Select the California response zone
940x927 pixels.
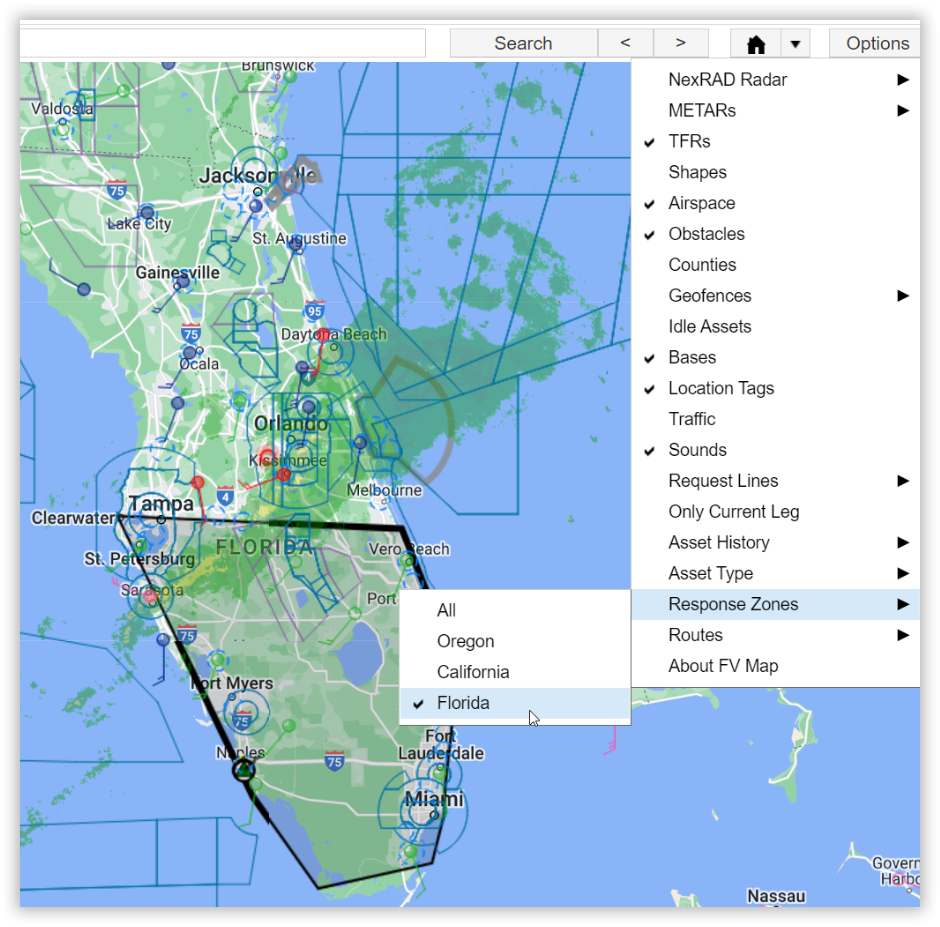515,672
